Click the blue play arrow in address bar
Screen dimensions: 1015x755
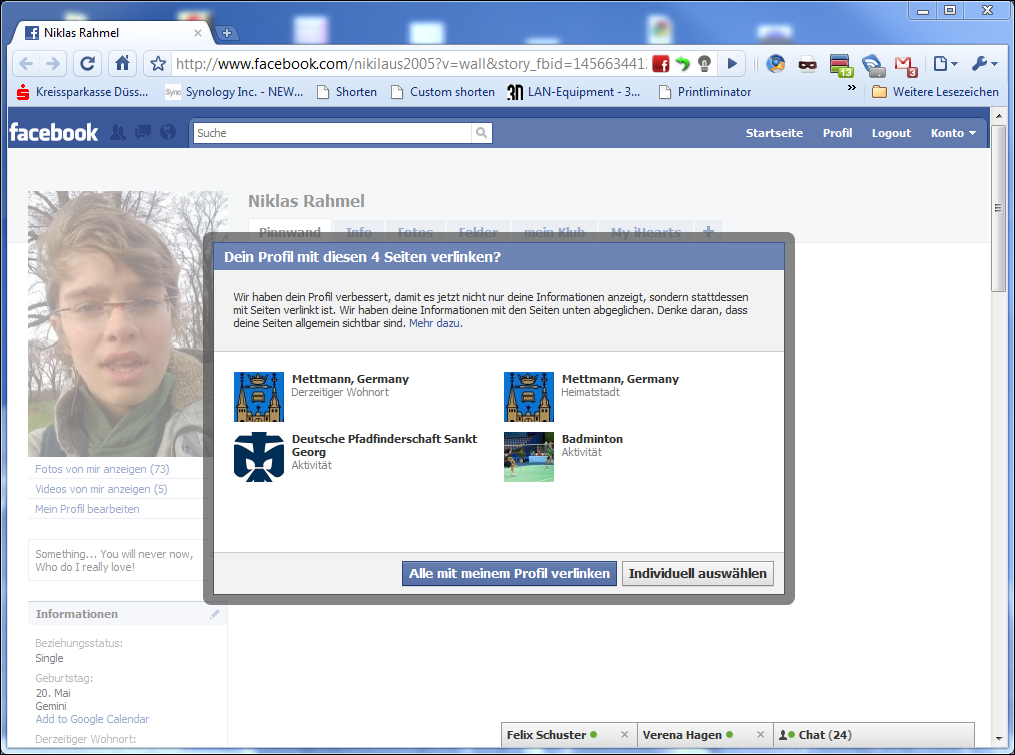tap(732, 63)
